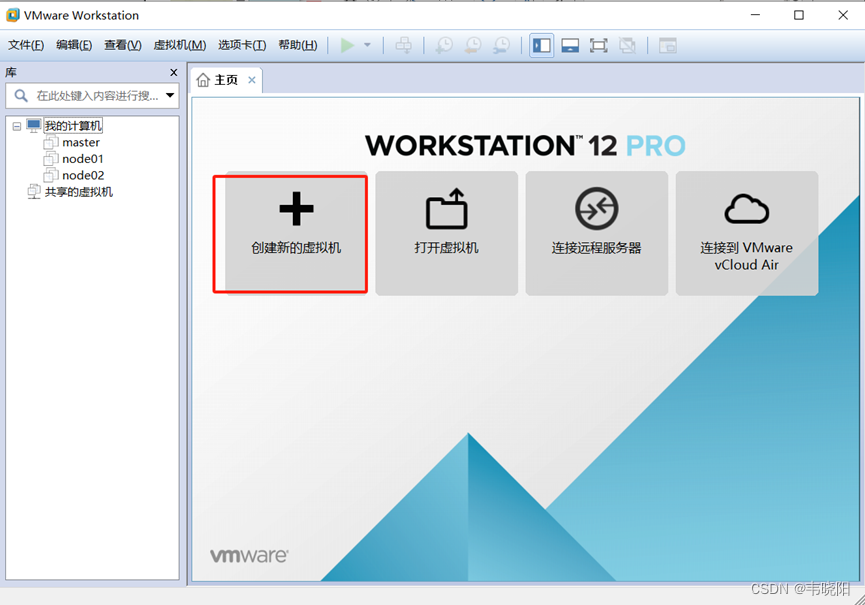The image size is (865, 605).
Task: Open the 选项卡(T) menu
Action: tap(242, 45)
